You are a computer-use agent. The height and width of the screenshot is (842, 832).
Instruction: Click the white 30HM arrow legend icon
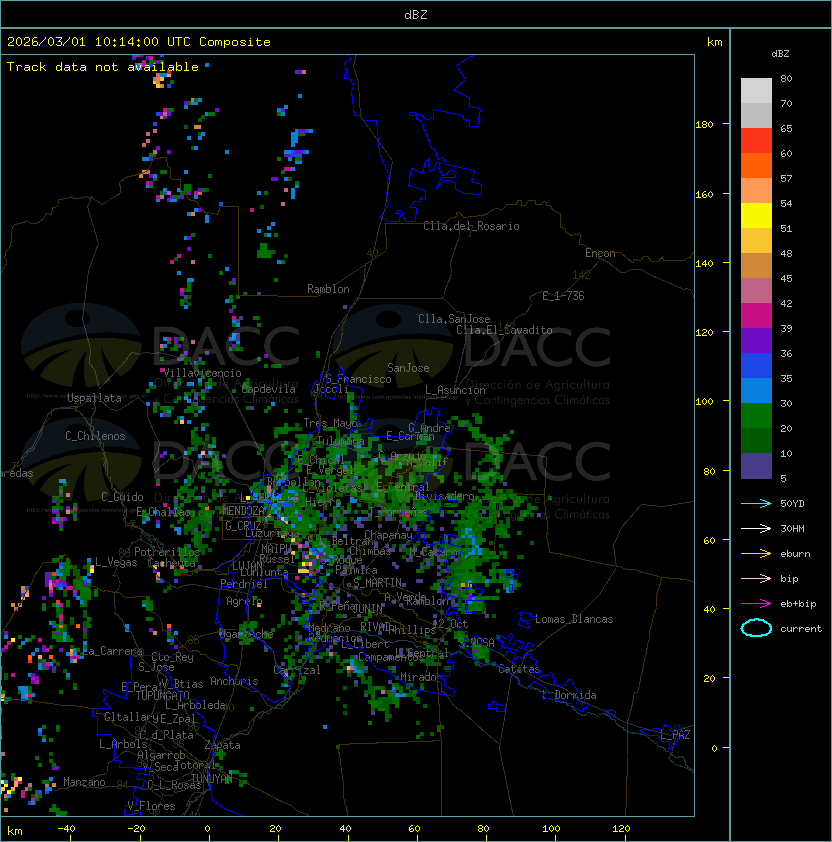[x=756, y=528]
